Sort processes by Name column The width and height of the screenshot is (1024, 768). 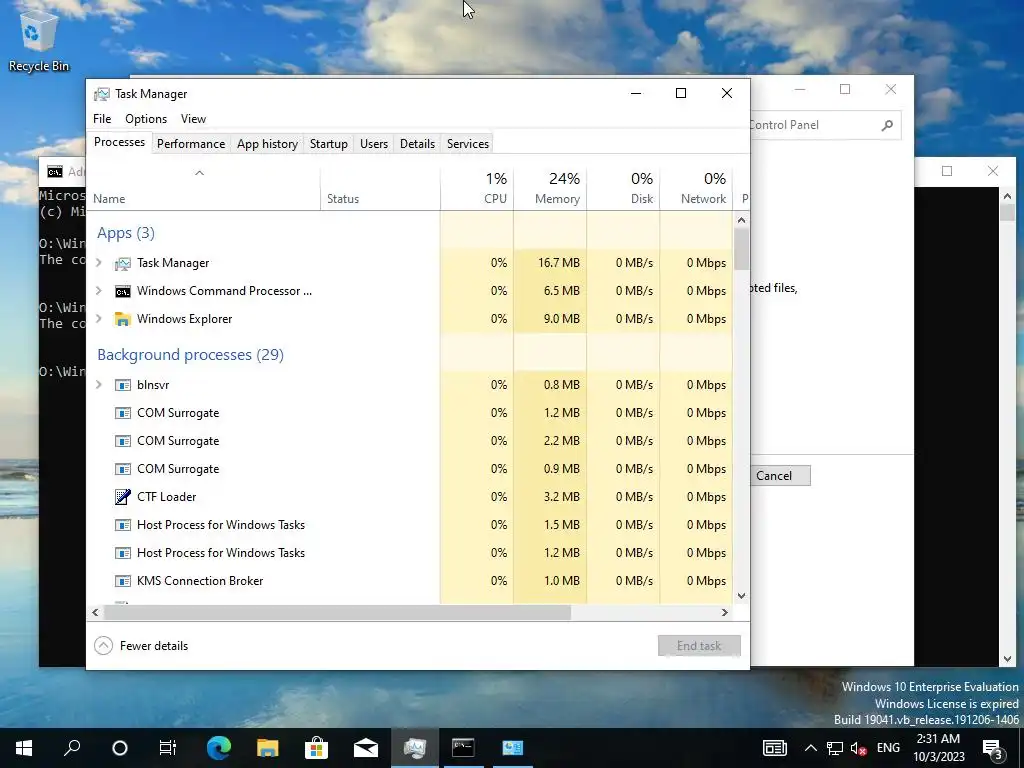tap(203, 189)
